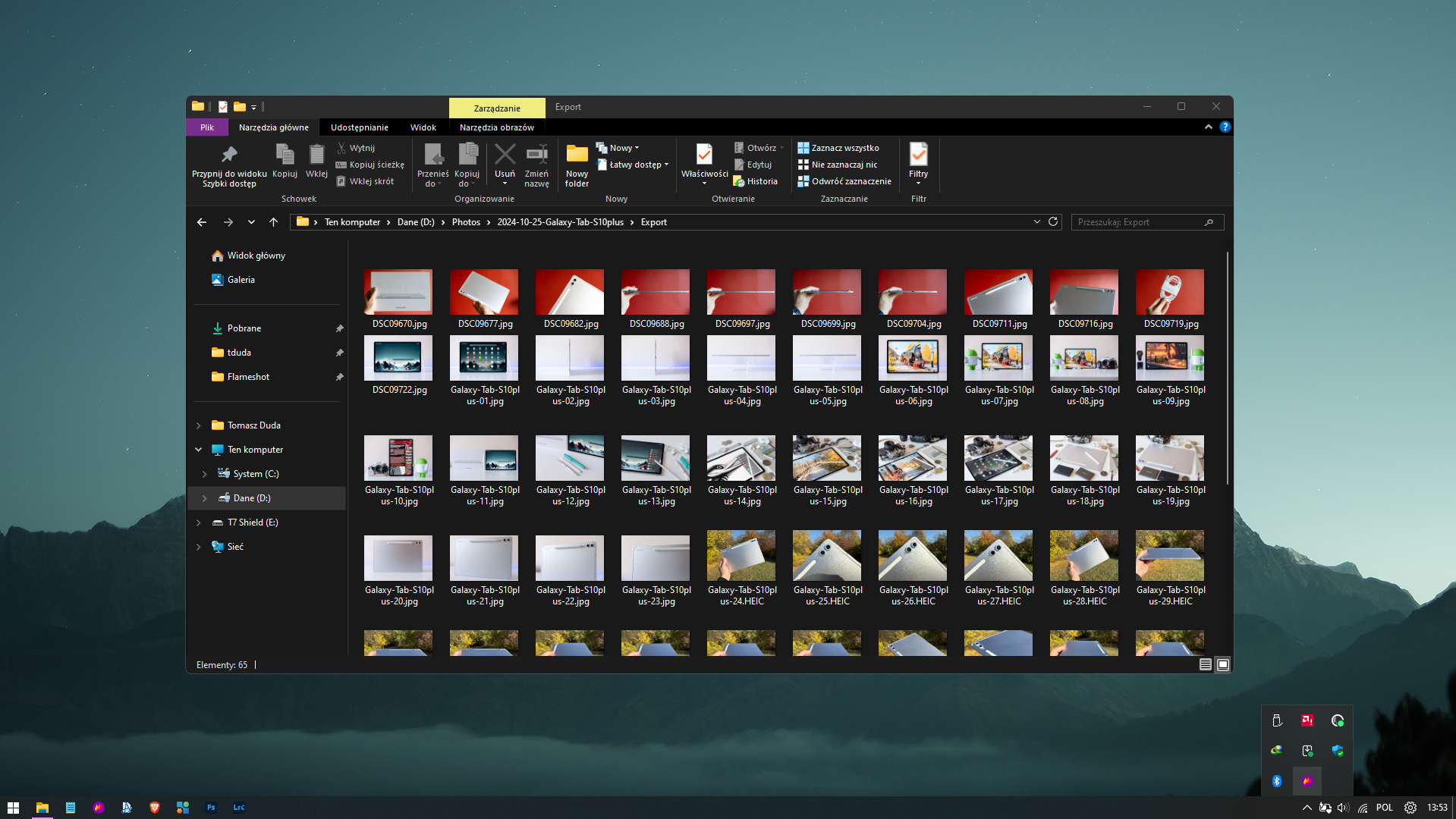Open the Widok ribbon tab
1456x819 pixels.
tap(423, 127)
